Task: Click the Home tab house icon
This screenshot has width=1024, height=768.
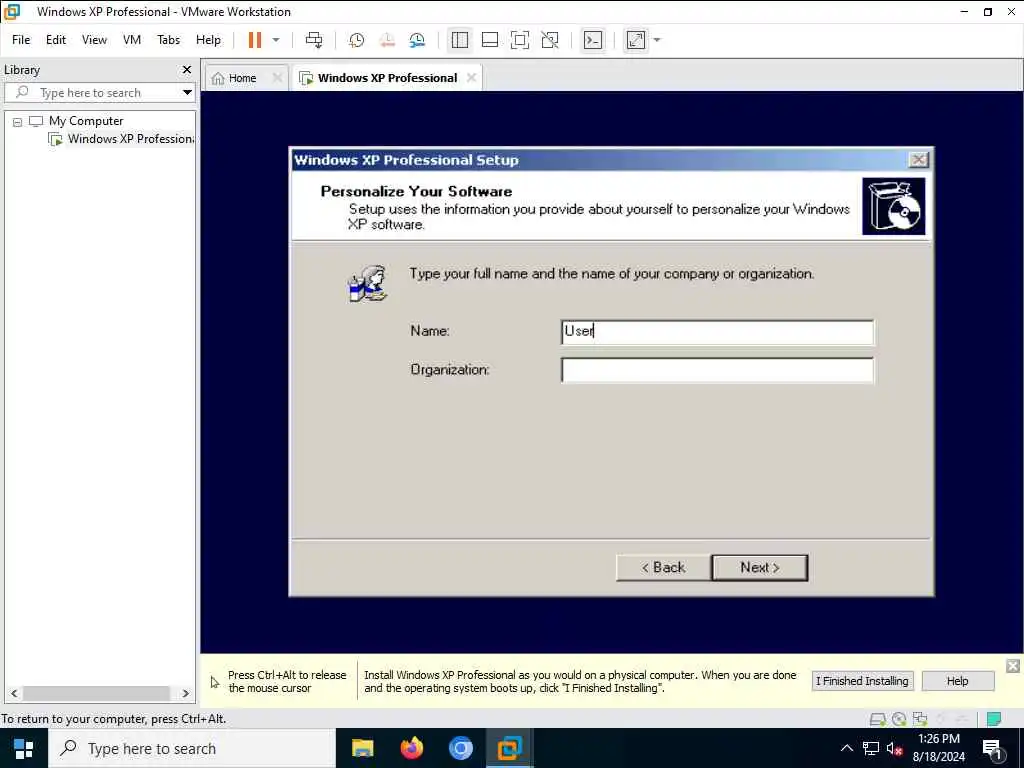Action: [218, 78]
